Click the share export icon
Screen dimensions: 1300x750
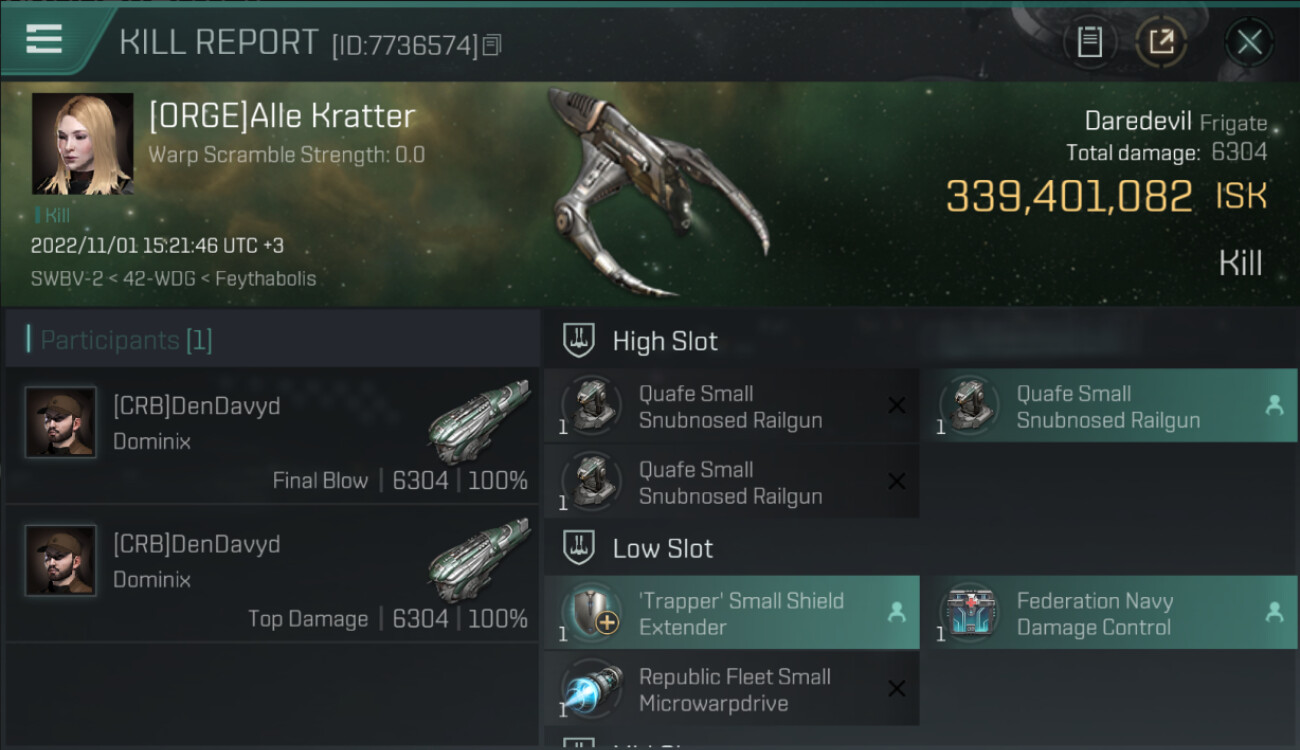click(1161, 42)
